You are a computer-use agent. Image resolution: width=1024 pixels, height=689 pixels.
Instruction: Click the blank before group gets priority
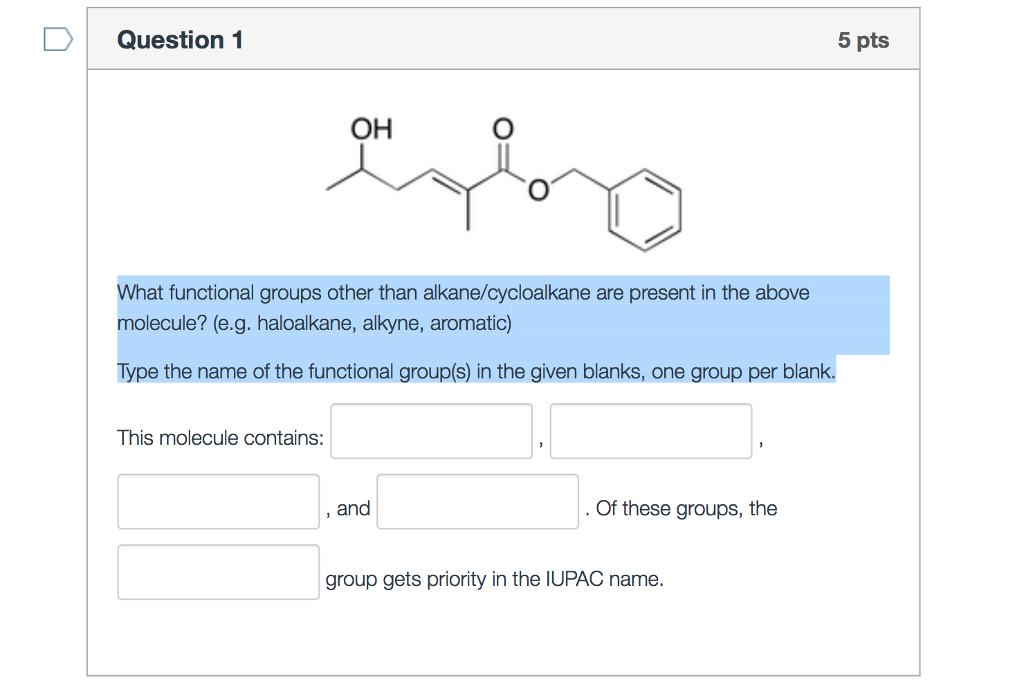[x=218, y=571]
